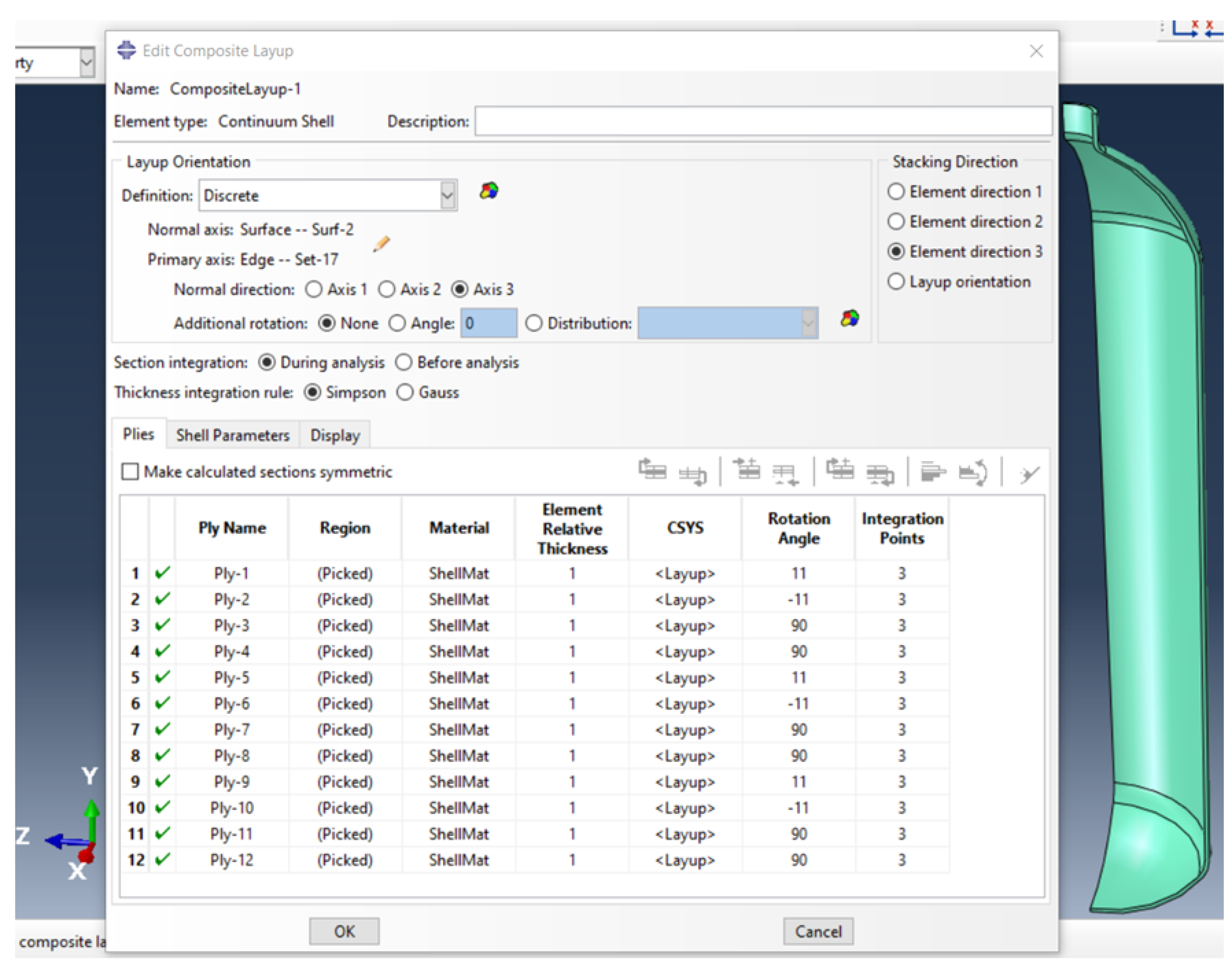Click the distribution create icon beside Distribution dropdown
The height and width of the screenshot is (971, 1232).
point(849,319)
